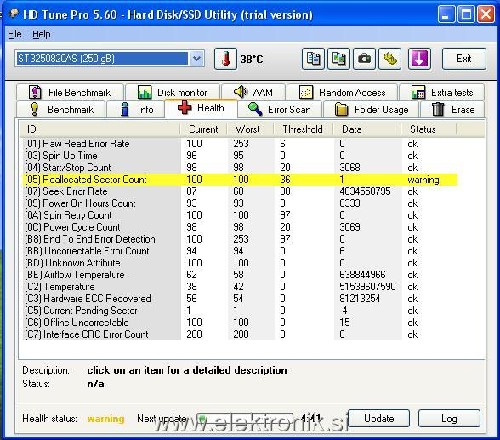
Task: Select Power Cycle Count row
Action: (x=241, y=227)
